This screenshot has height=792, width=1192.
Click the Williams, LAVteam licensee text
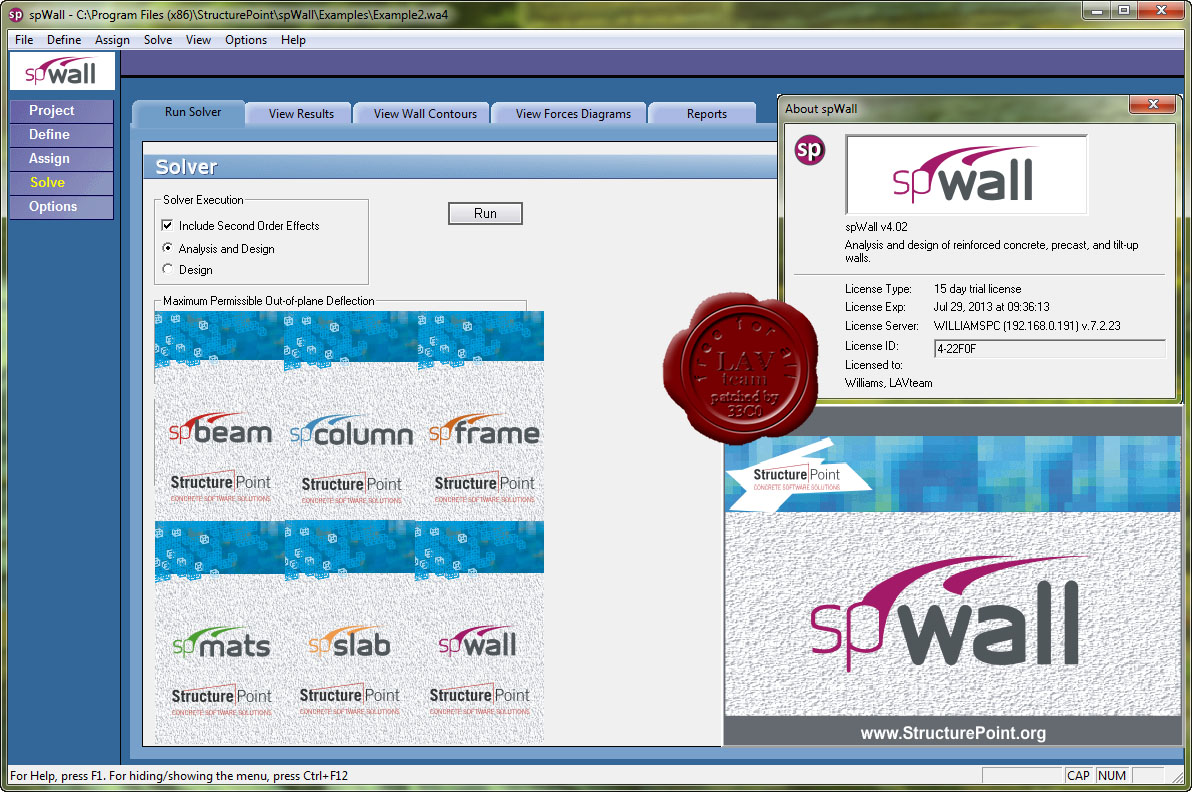point(889,383)
